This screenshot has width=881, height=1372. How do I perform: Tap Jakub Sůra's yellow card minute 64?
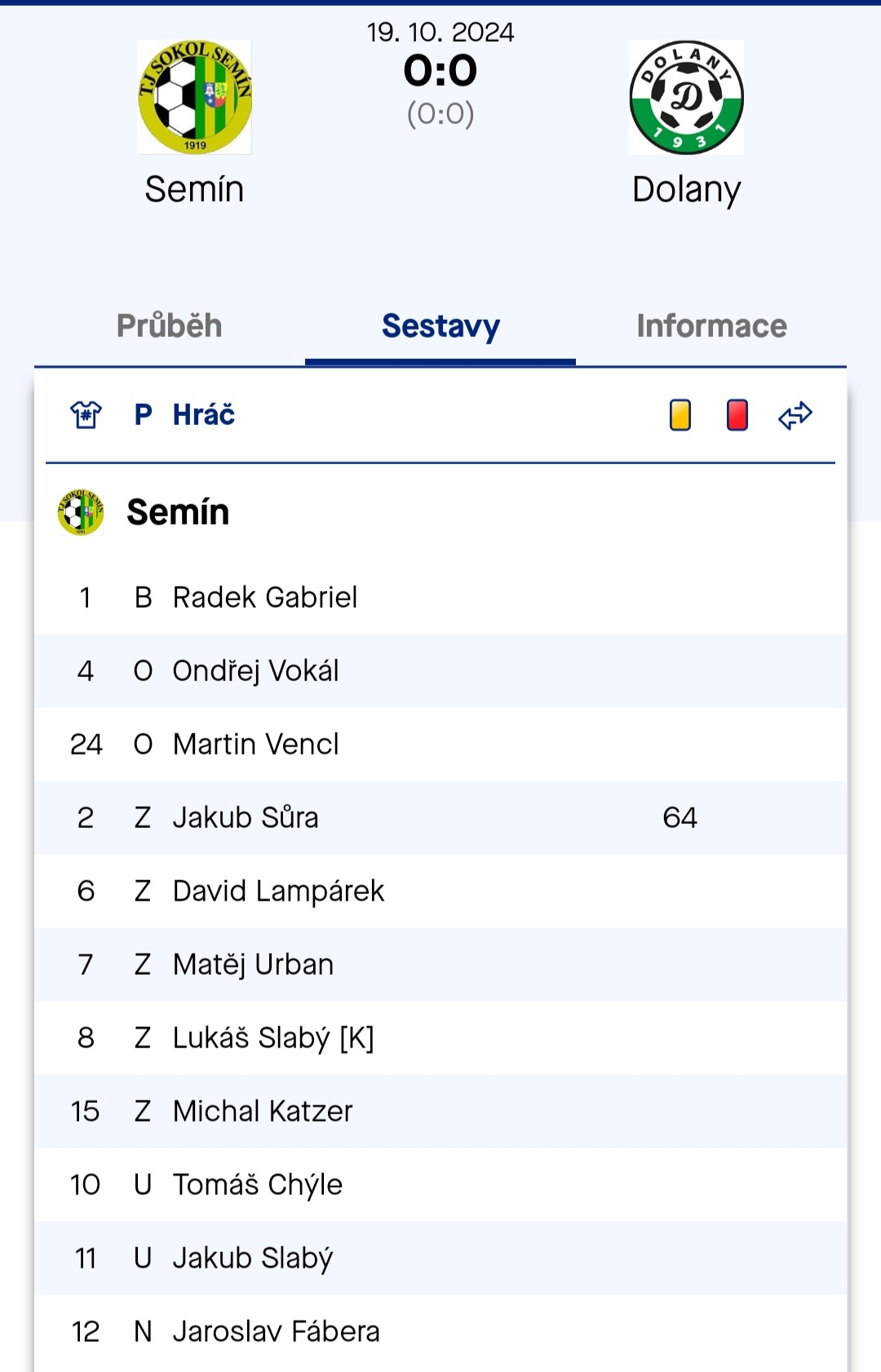680,818
